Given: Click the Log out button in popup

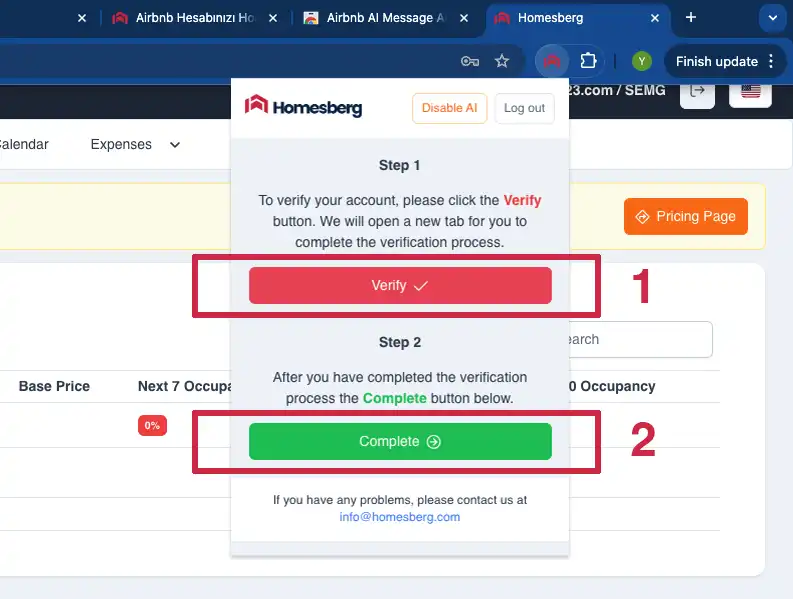Looking at the screenshot, I should (x=524, y=108).
